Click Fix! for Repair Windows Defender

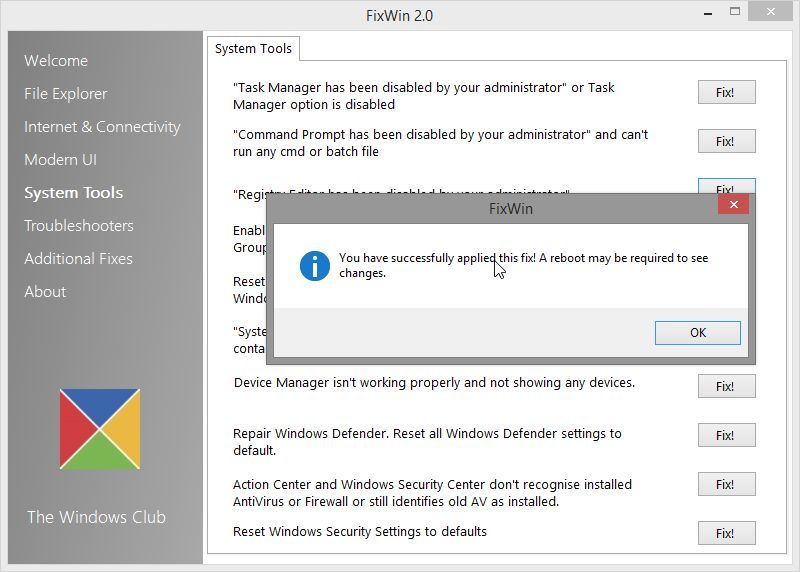coord(726,435)
